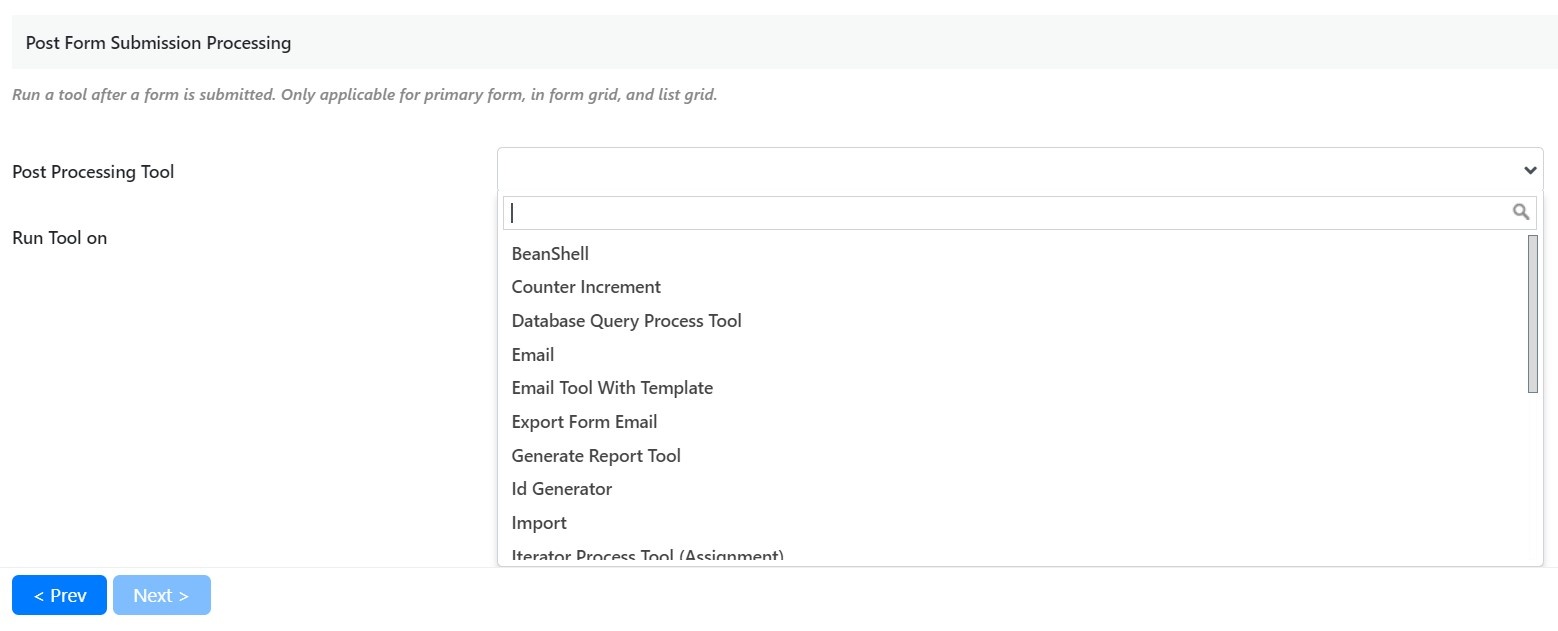Select BeanShell from the tool list
This screenshot has height=631, width=1558.
click(x=550, y=254)
